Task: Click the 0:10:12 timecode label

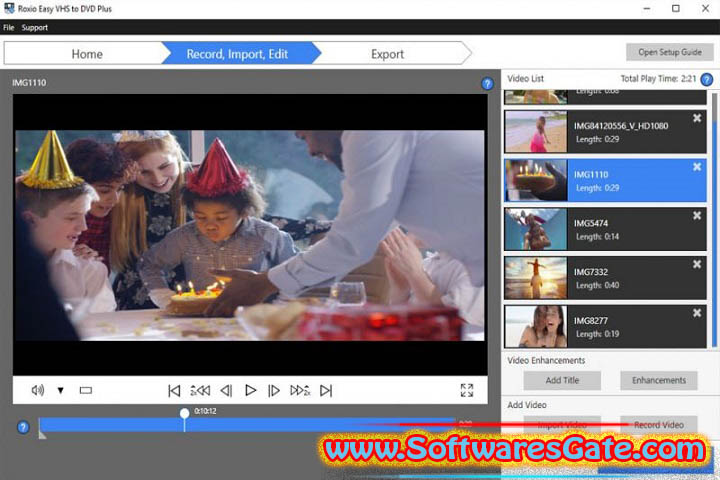Action: click(205, 411)
